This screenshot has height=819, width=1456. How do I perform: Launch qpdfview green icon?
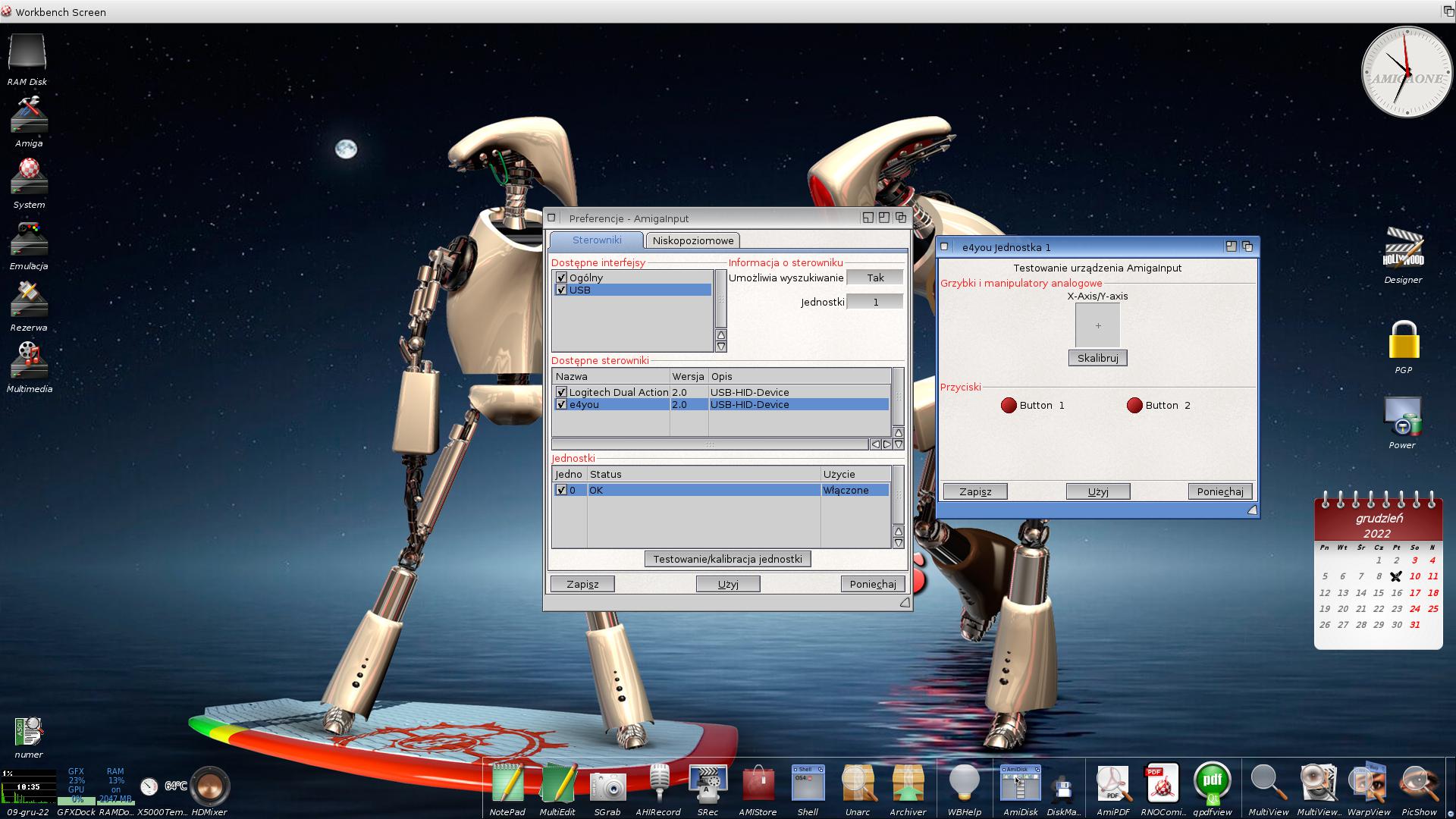pos(1212,783)
